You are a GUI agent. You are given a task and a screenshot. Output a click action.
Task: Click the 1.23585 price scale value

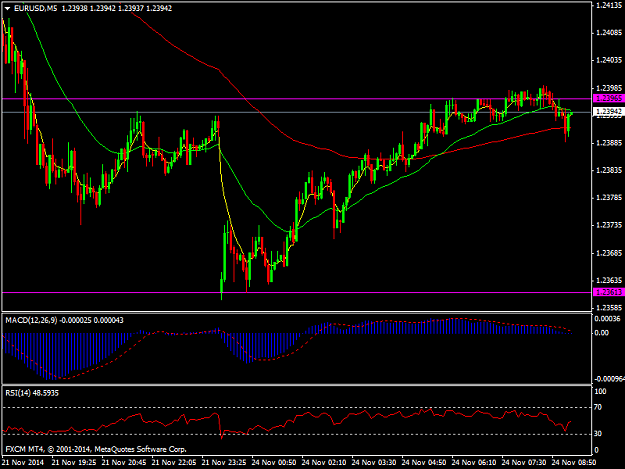(x=609, y=308)
